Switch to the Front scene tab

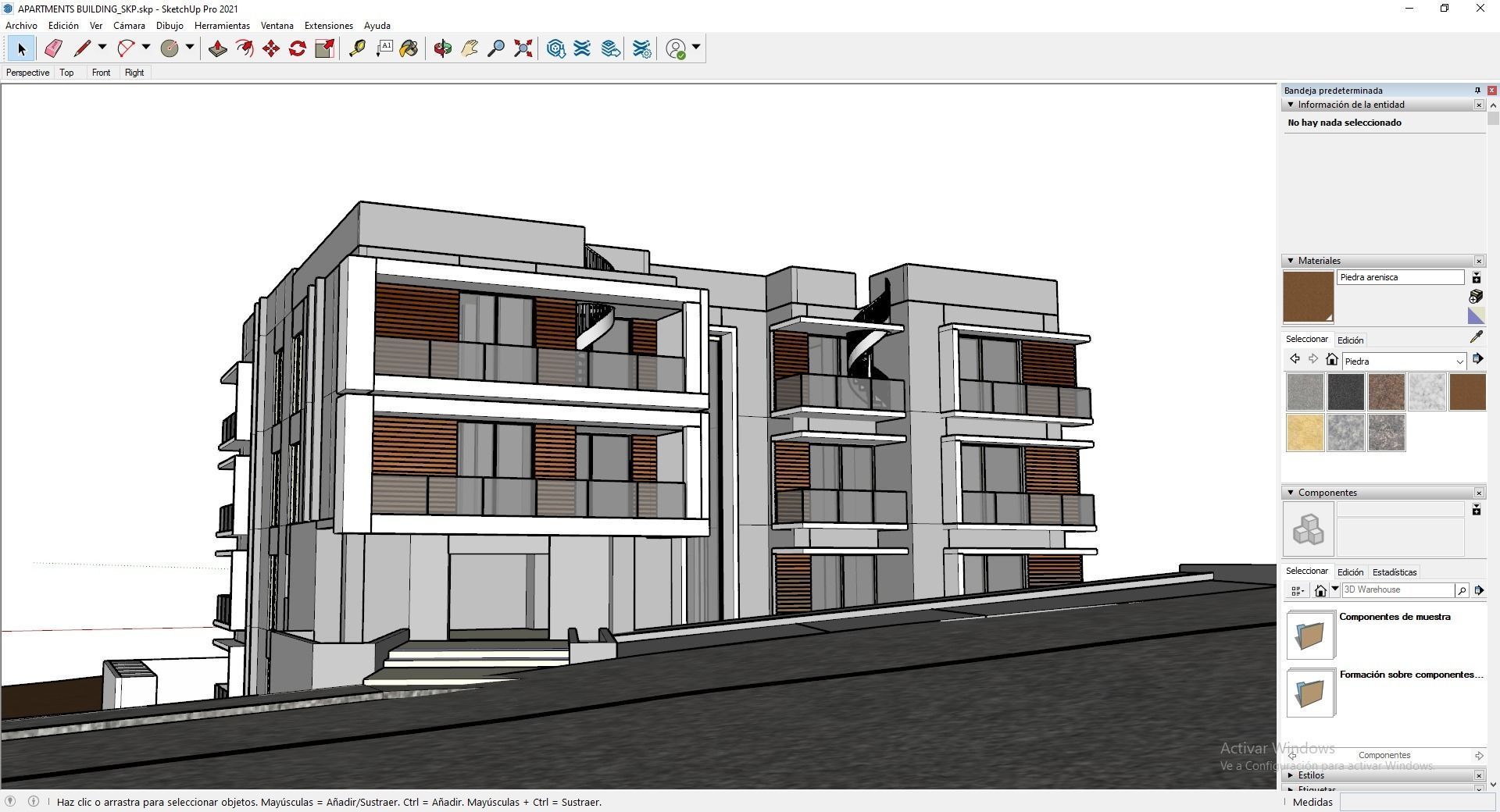pyautogui.click(x=101, y=73)
